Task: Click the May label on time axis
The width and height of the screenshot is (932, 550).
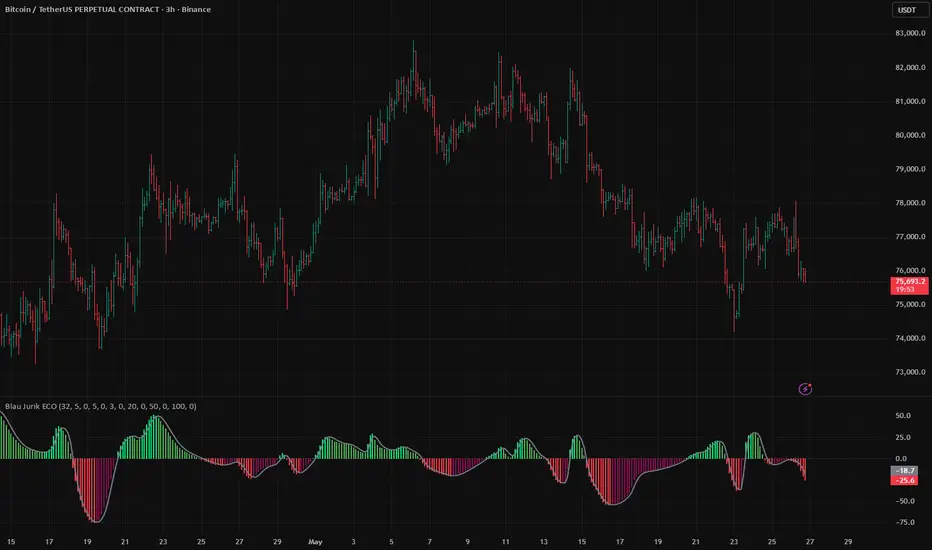Action: [x=315, y=542]
